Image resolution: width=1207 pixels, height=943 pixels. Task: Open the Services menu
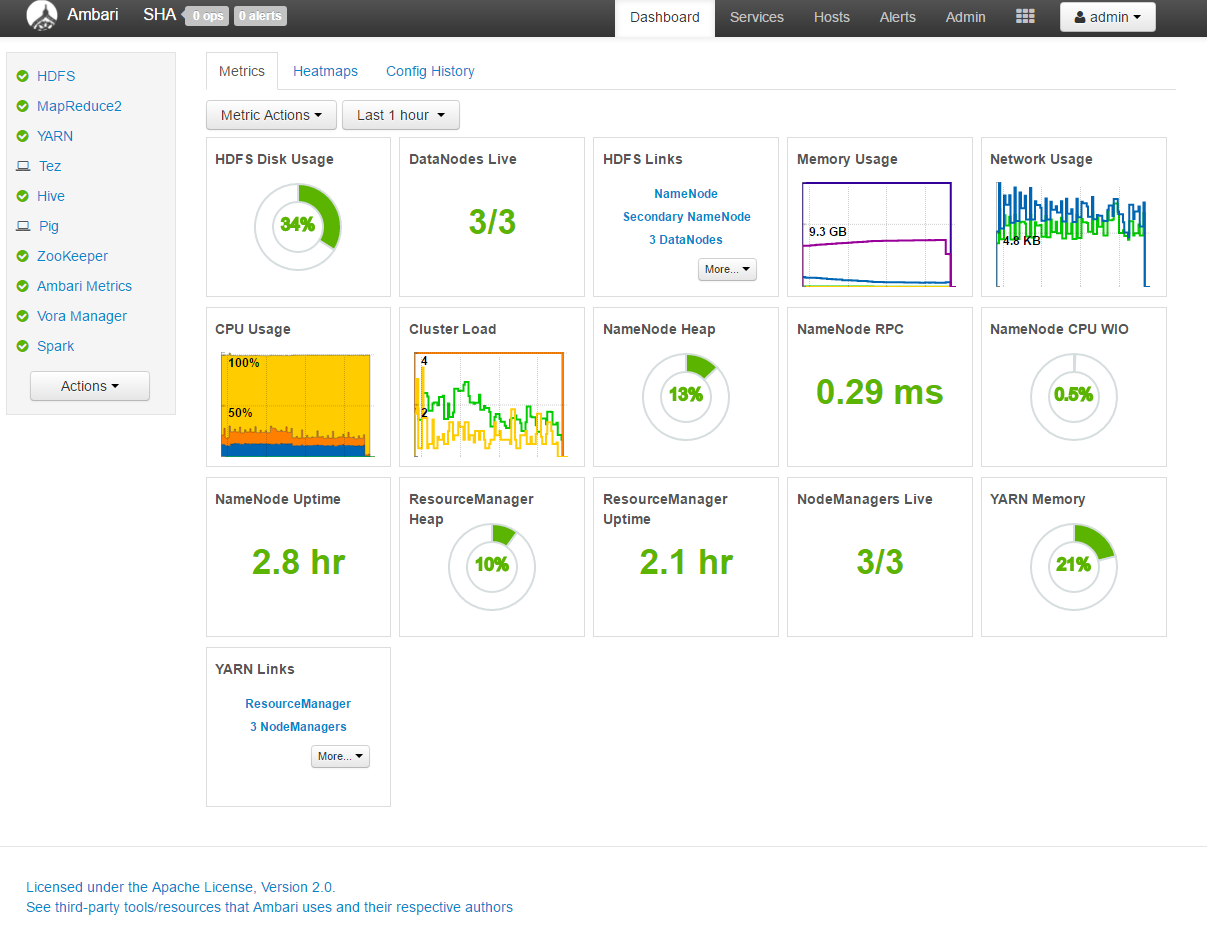pos(757,17)
